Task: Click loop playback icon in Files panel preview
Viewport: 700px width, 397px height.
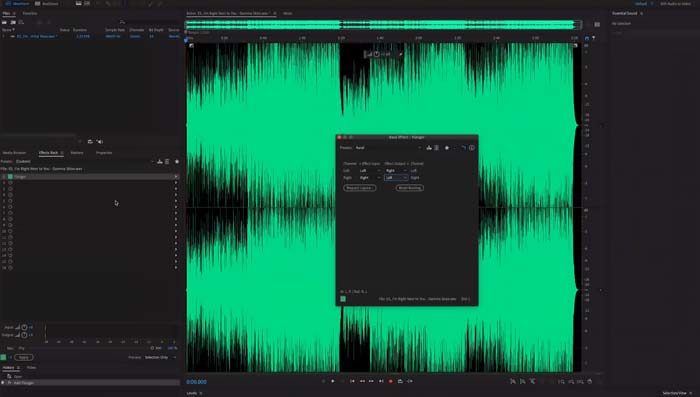Action: [x=90, y=142]
